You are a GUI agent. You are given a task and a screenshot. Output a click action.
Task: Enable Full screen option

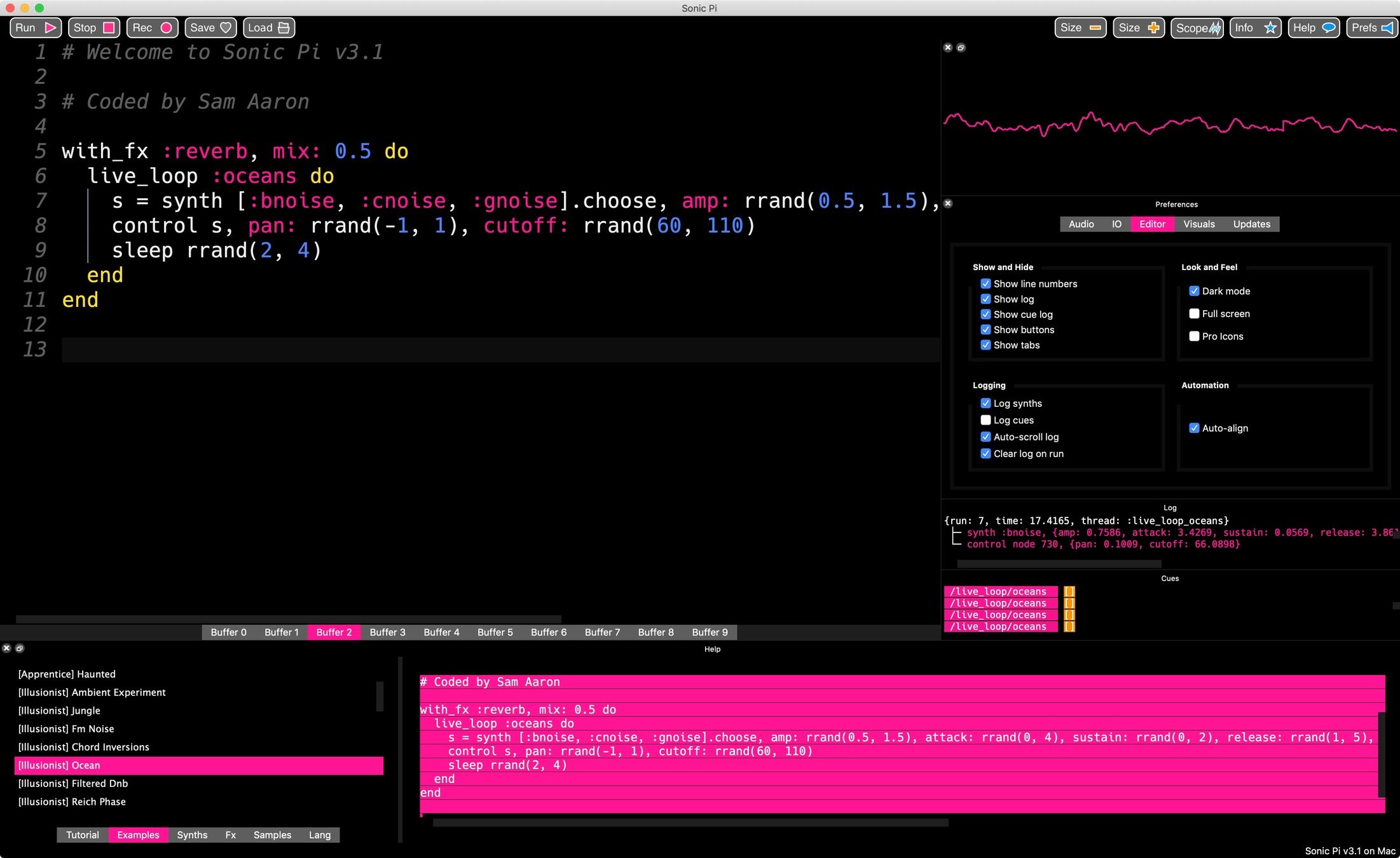[1194, 314]
